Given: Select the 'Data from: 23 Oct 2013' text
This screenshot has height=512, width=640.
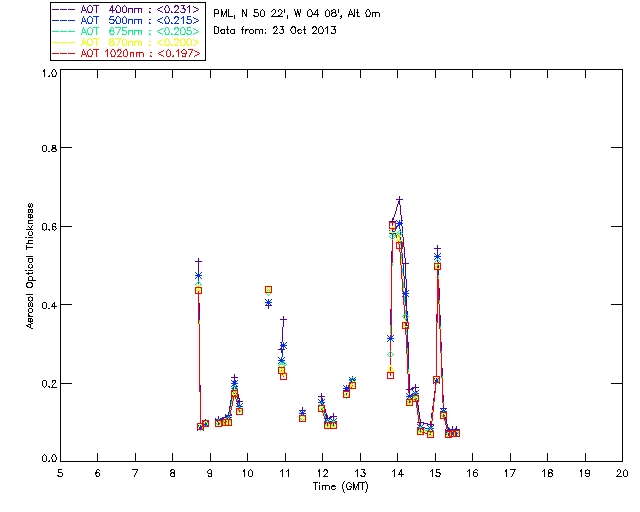Looking at the screenshot, I should 275,31.
